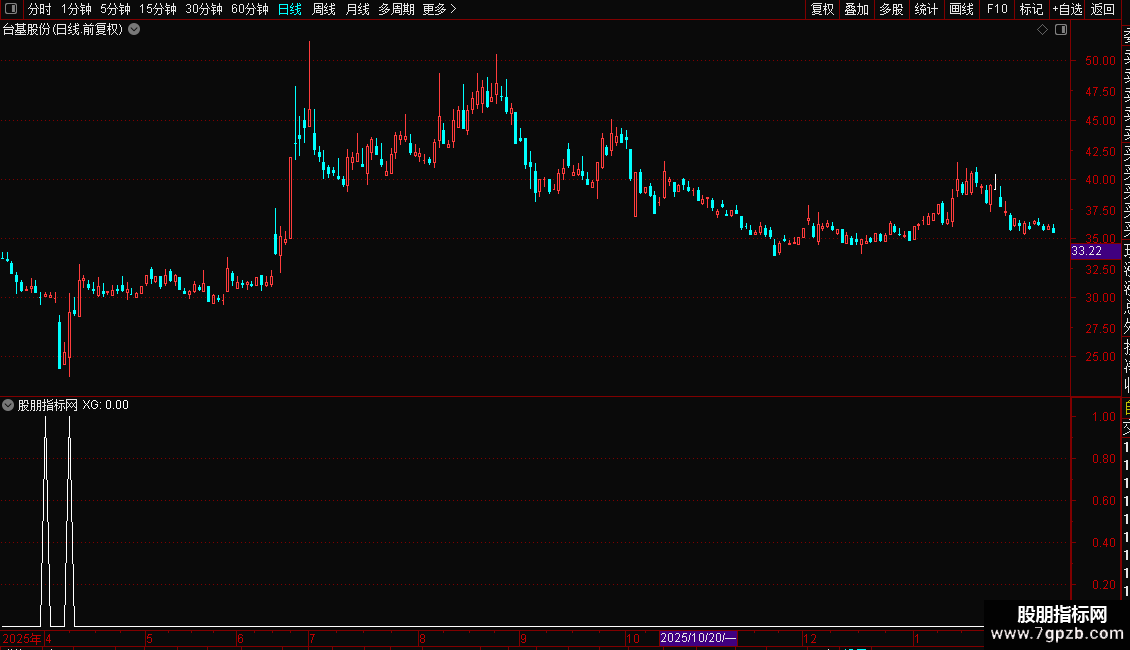This screenshot has height=650, width=1130.
Task: Open the 股朋指标网 indicator dropdown arrow
Action: pyautogui.click(x=8, y=405)
